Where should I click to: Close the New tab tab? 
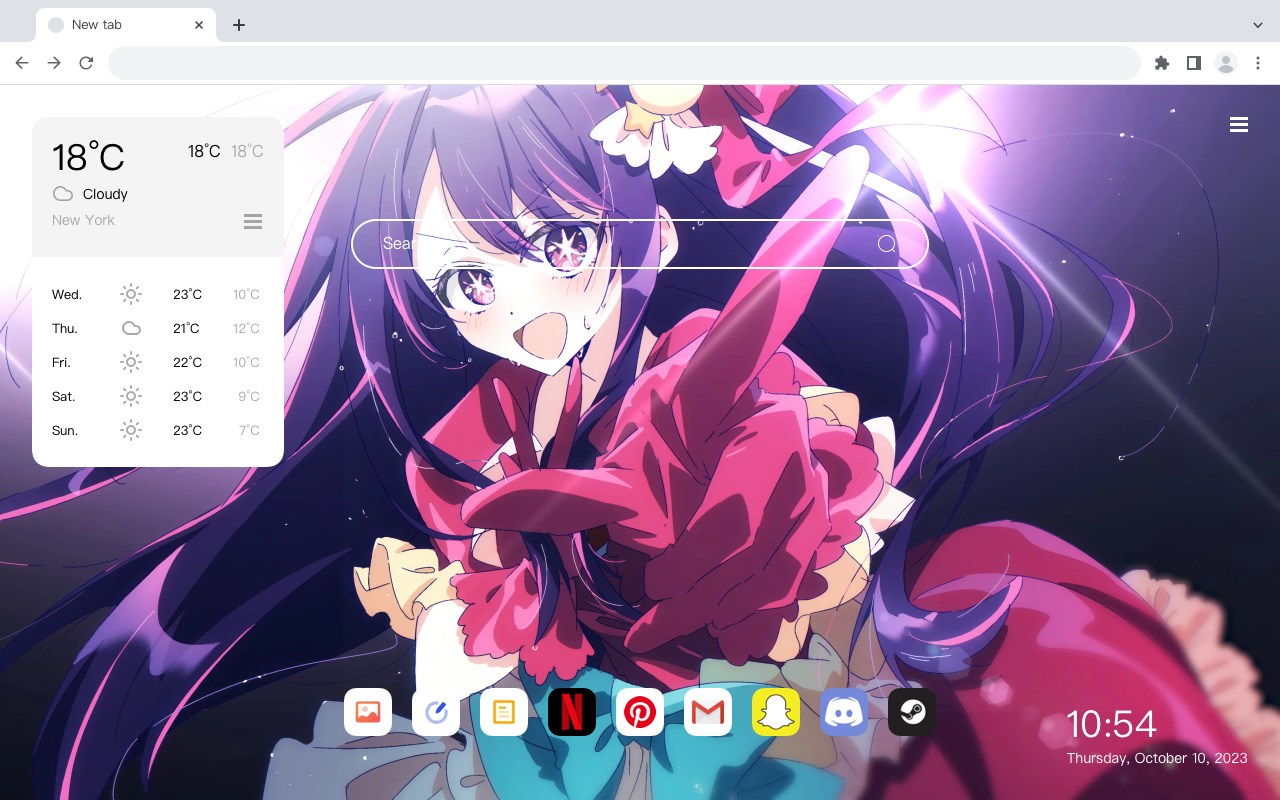(x=200, y=25)
